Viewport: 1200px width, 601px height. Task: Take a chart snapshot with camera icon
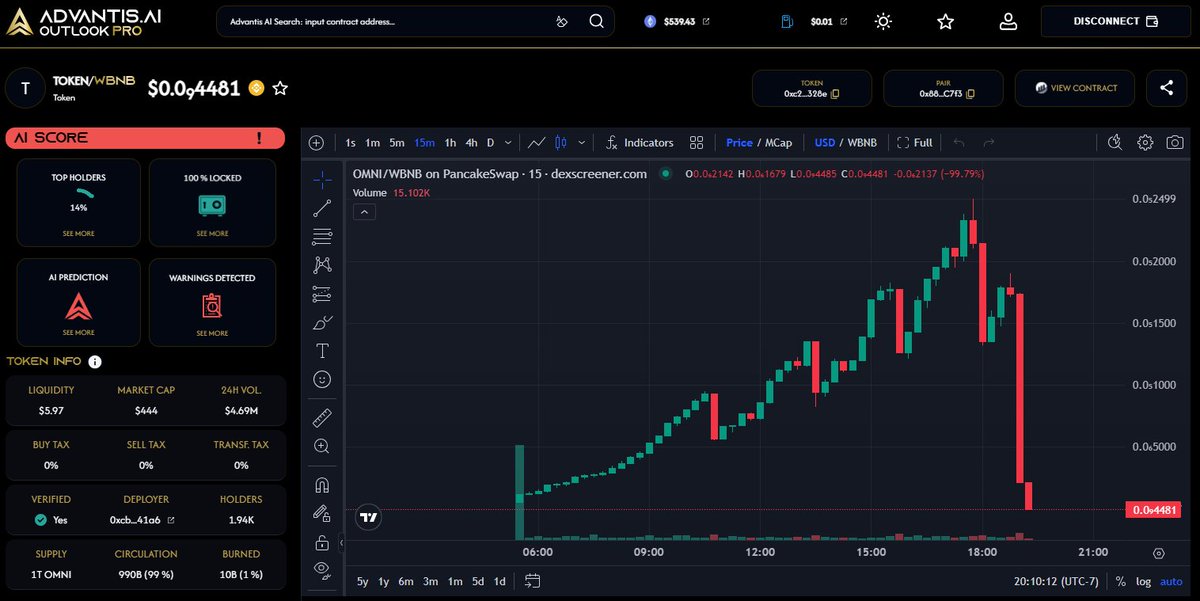pyautogui.click(x=1174, y=143)
